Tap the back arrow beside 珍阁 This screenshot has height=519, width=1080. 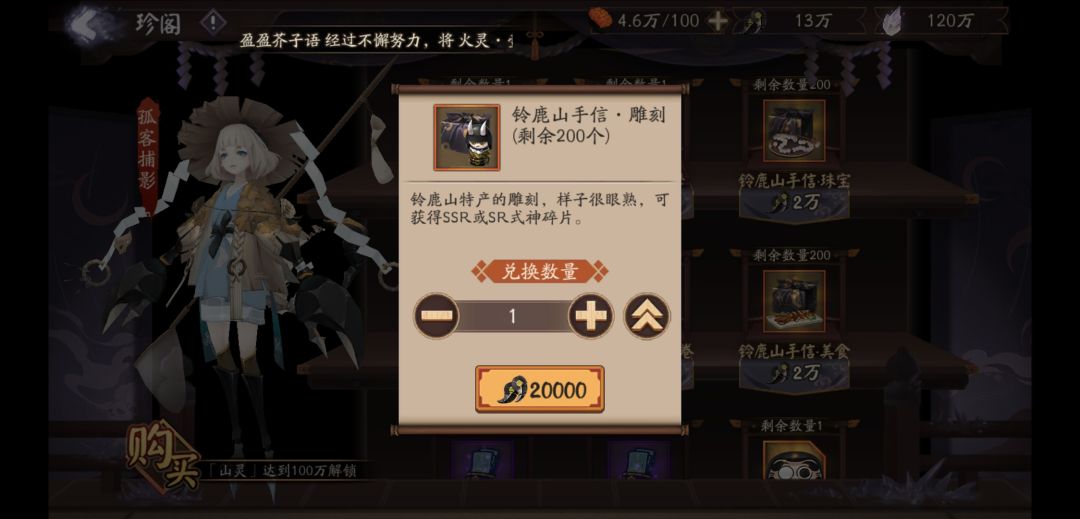[90, 23]
